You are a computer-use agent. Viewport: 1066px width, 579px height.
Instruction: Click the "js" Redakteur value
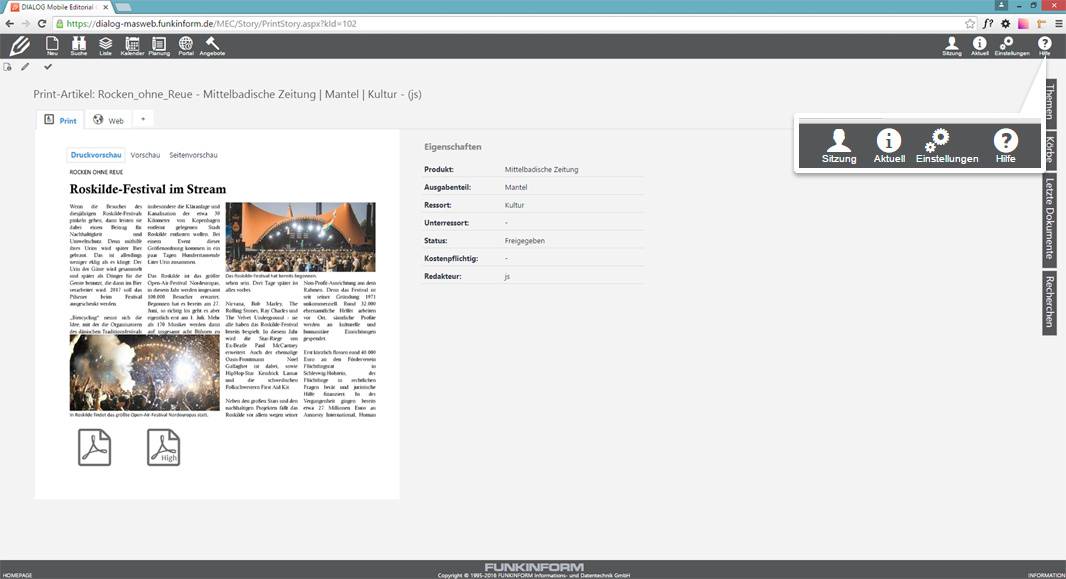tap(507, 277)
